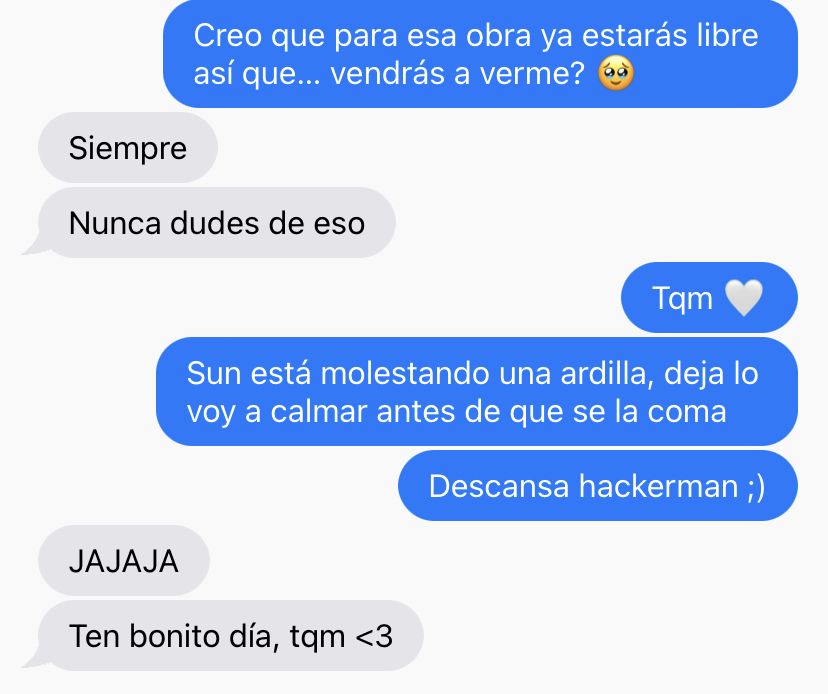Screen dimensions: 828x694
Task: Tap the message about Sun and the ardilla
Action: point(477,391)
